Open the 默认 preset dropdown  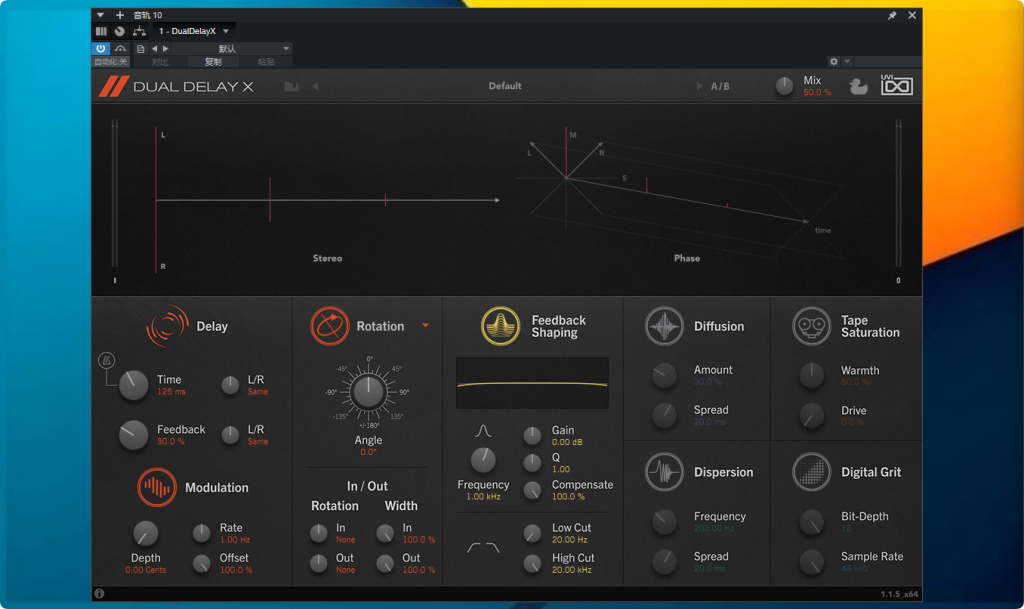[231, 49]
